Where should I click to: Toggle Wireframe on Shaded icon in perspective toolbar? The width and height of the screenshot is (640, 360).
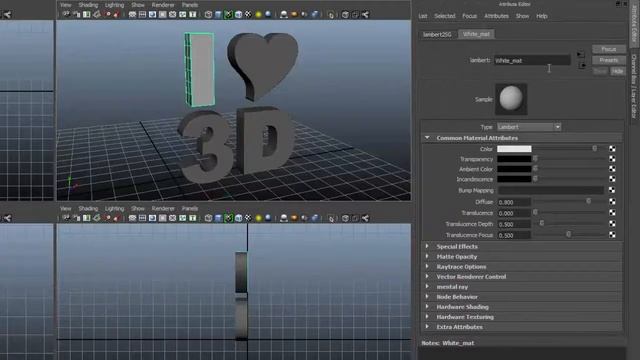tap(238, 15)
